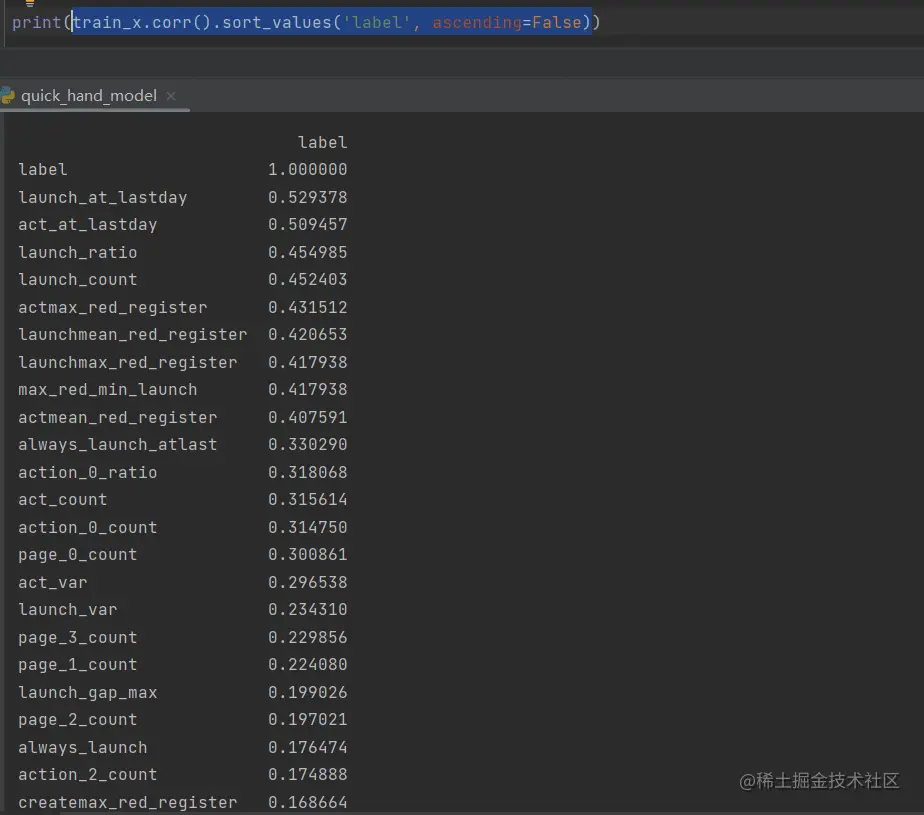Click the act_var row name

tap(53, 583)
